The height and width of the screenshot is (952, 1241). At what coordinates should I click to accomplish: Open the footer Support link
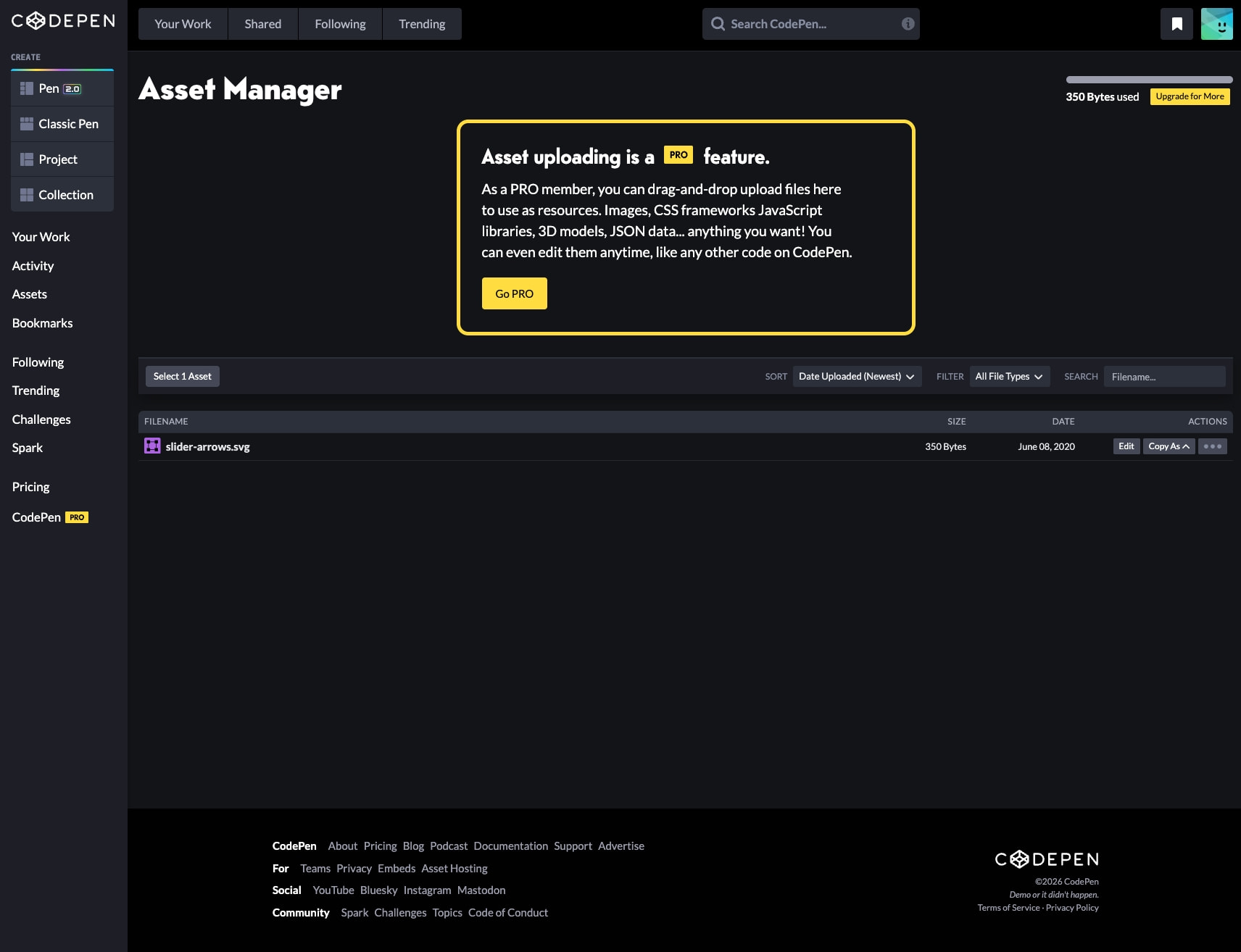573,846
